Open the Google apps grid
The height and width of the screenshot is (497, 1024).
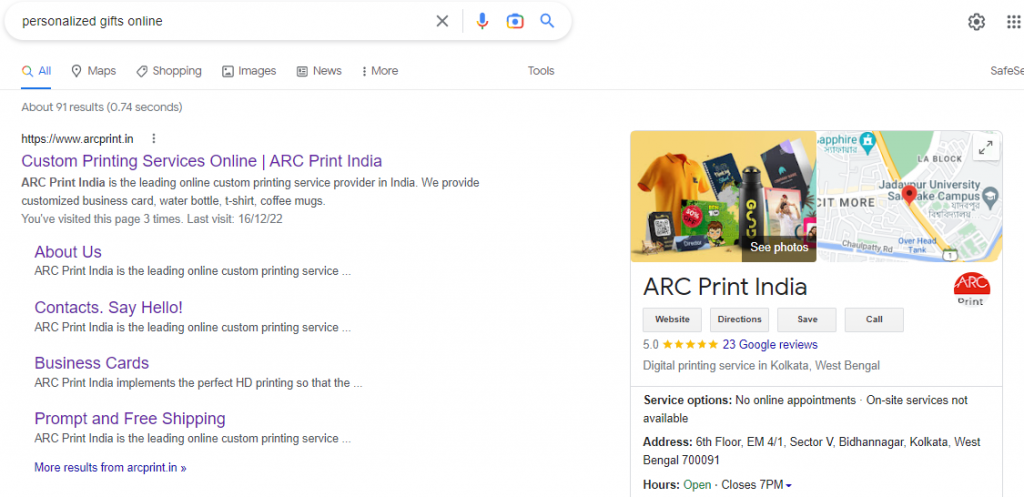coord(1013,22)
